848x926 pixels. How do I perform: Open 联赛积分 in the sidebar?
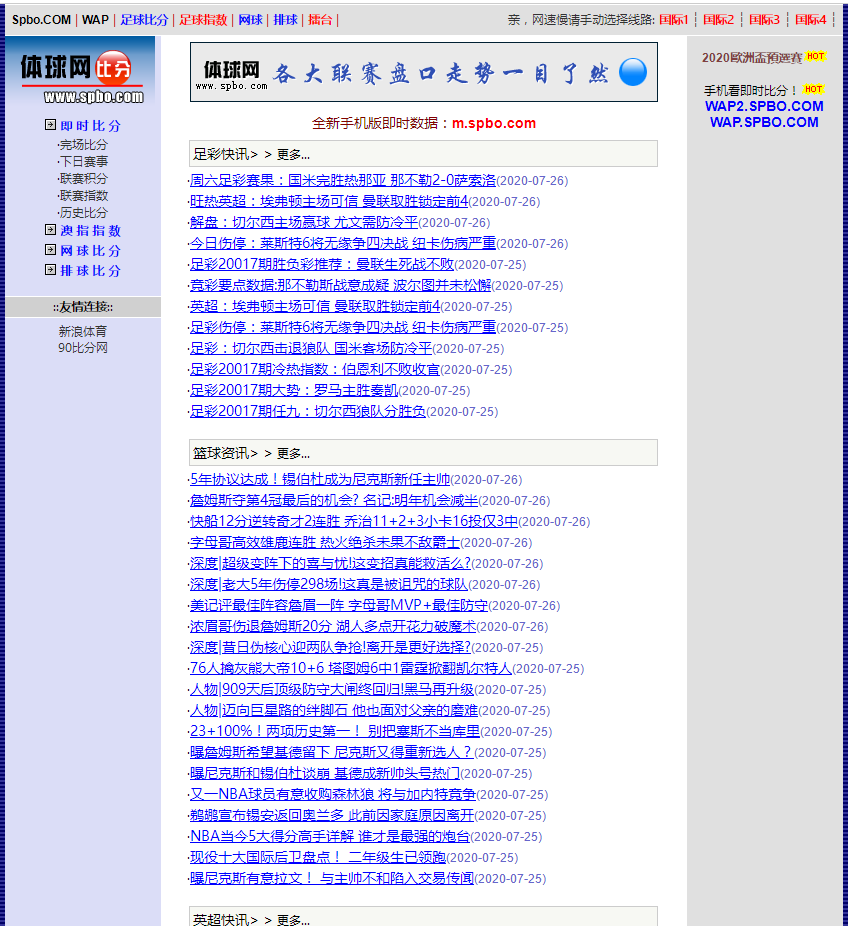point(84,179)
